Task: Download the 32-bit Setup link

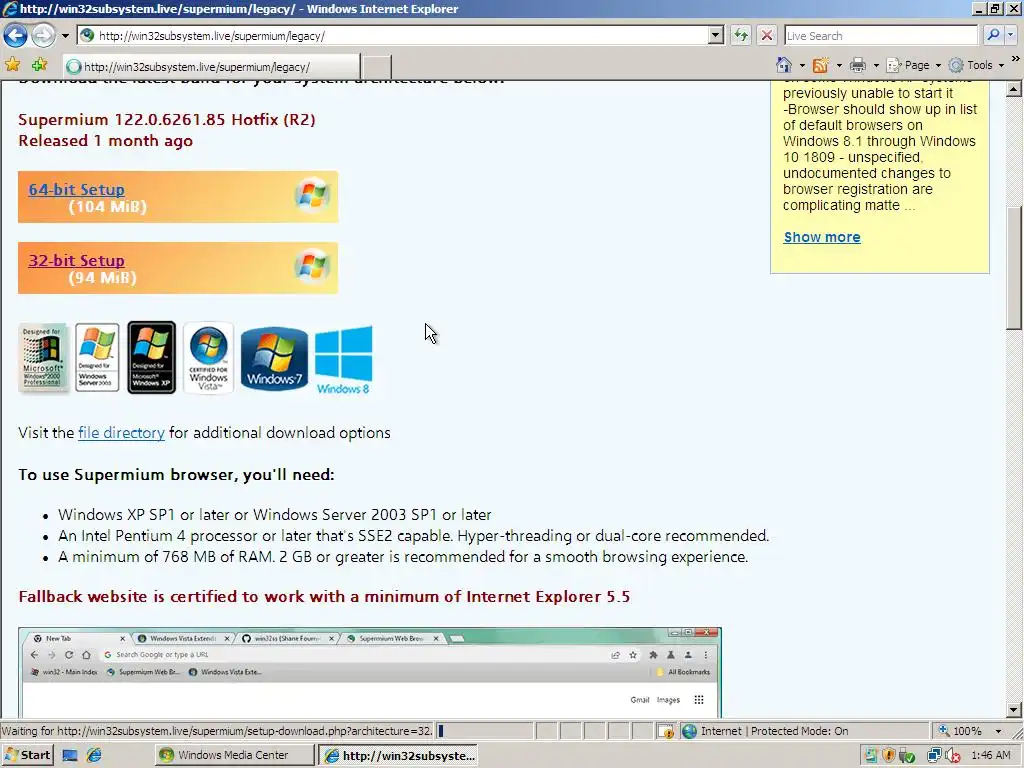Action: click(76, 261)
